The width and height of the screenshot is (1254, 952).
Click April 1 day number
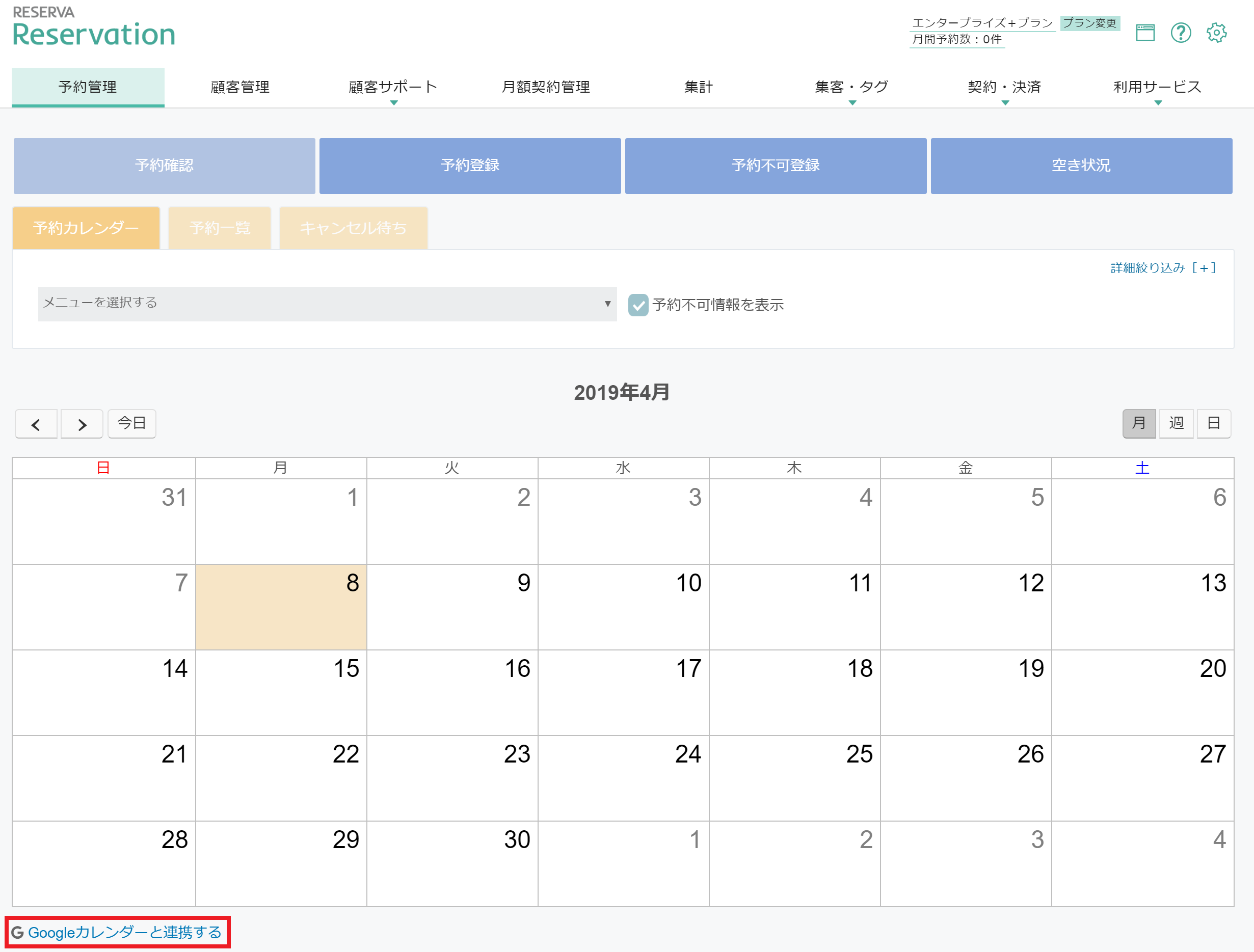click(x=352, y=498)
